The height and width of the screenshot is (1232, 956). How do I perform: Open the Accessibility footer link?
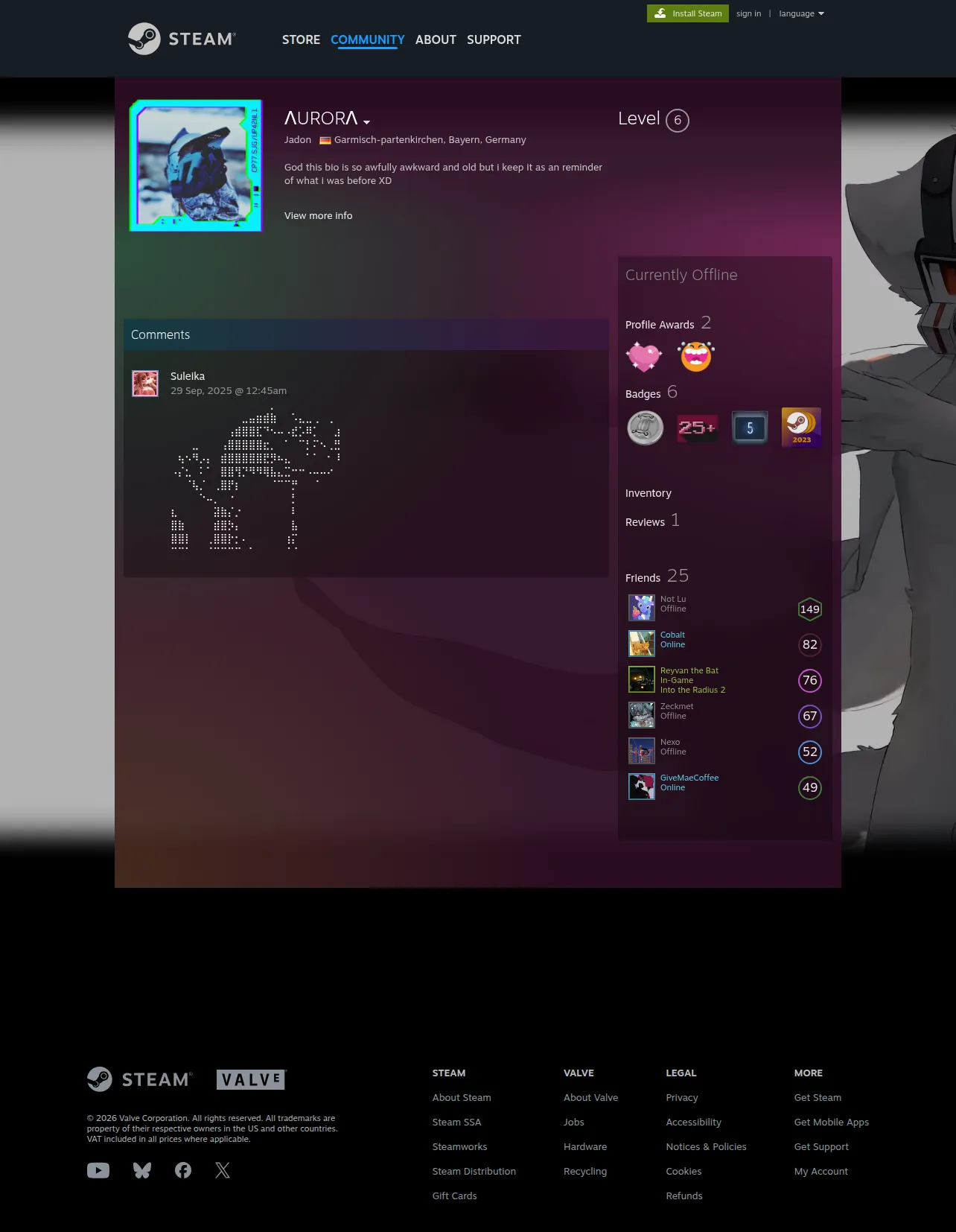tap(693, 1122)
